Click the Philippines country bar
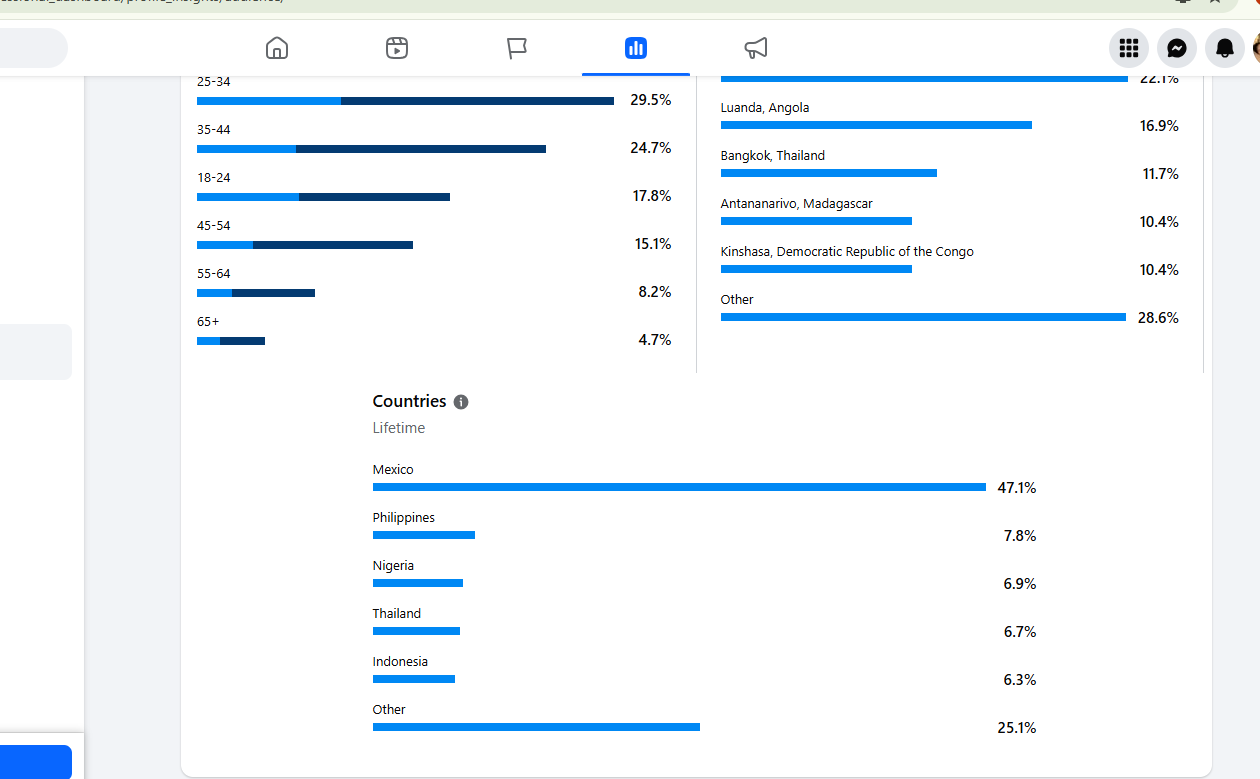Screen dimensions: 1260x779 424,535
